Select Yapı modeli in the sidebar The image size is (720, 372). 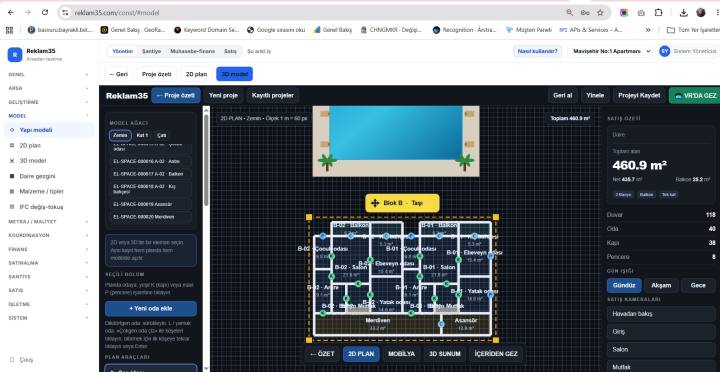[49, 130]
